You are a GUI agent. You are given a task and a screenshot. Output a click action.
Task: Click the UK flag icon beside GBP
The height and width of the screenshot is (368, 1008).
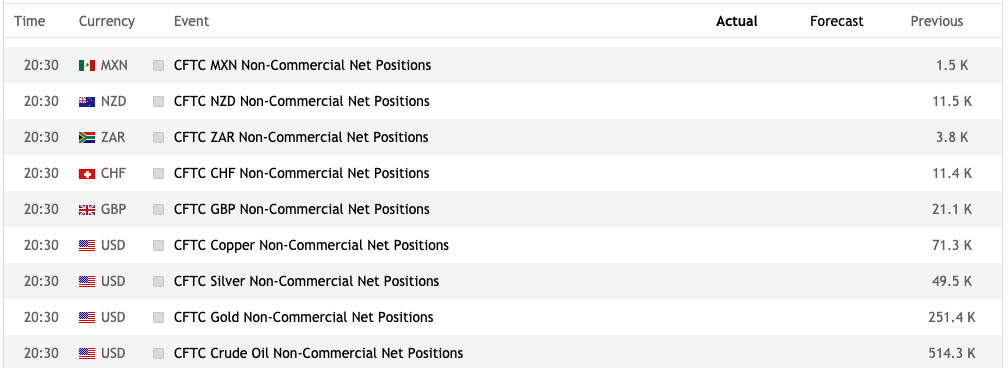coord(87,210)
